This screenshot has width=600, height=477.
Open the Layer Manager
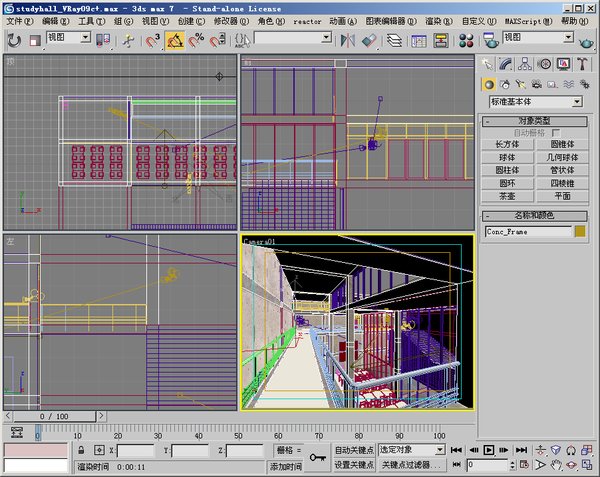[x=394, y=41]
